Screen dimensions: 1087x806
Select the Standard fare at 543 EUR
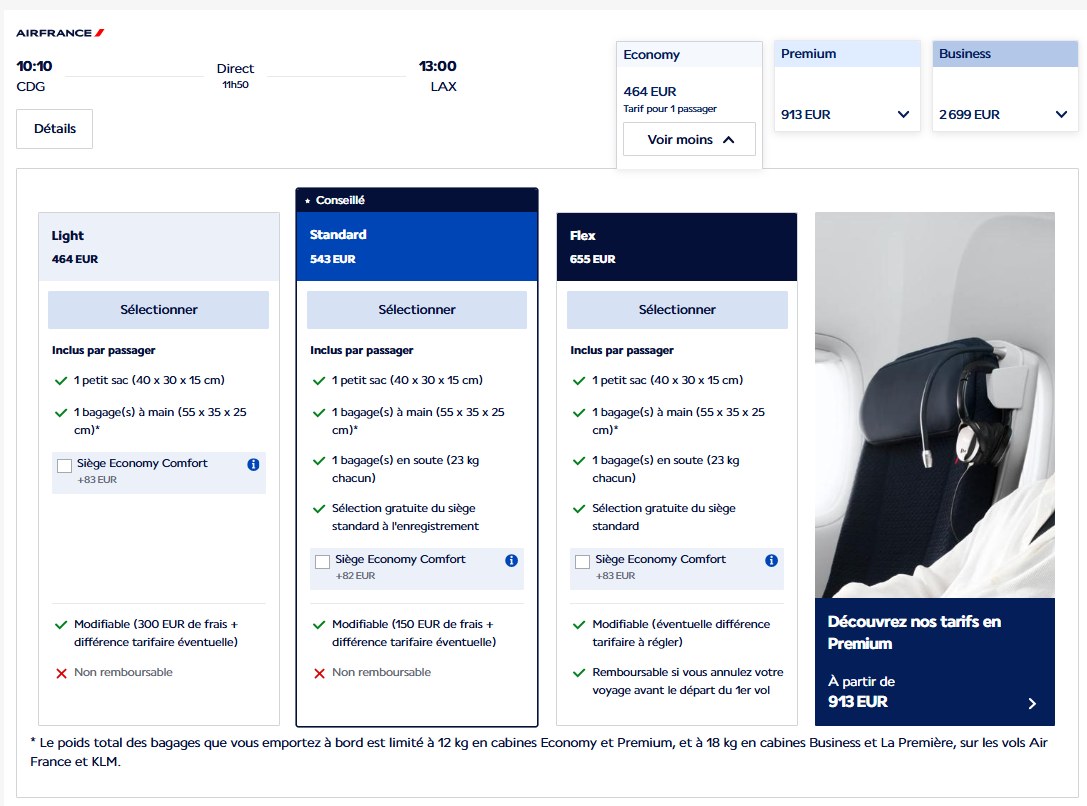point(417,310)
